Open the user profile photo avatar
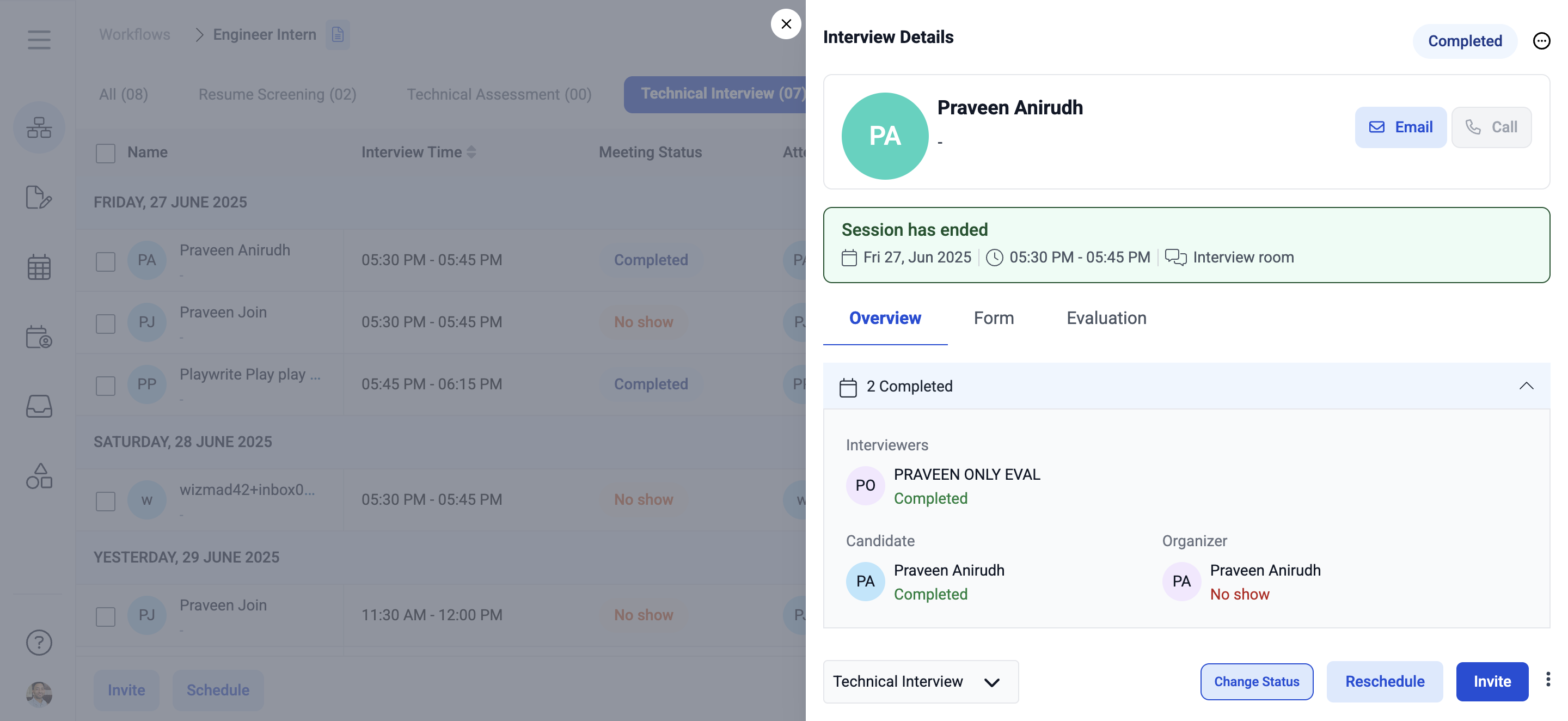Screen dimensions: 1568x721 (x=39, y=694)
